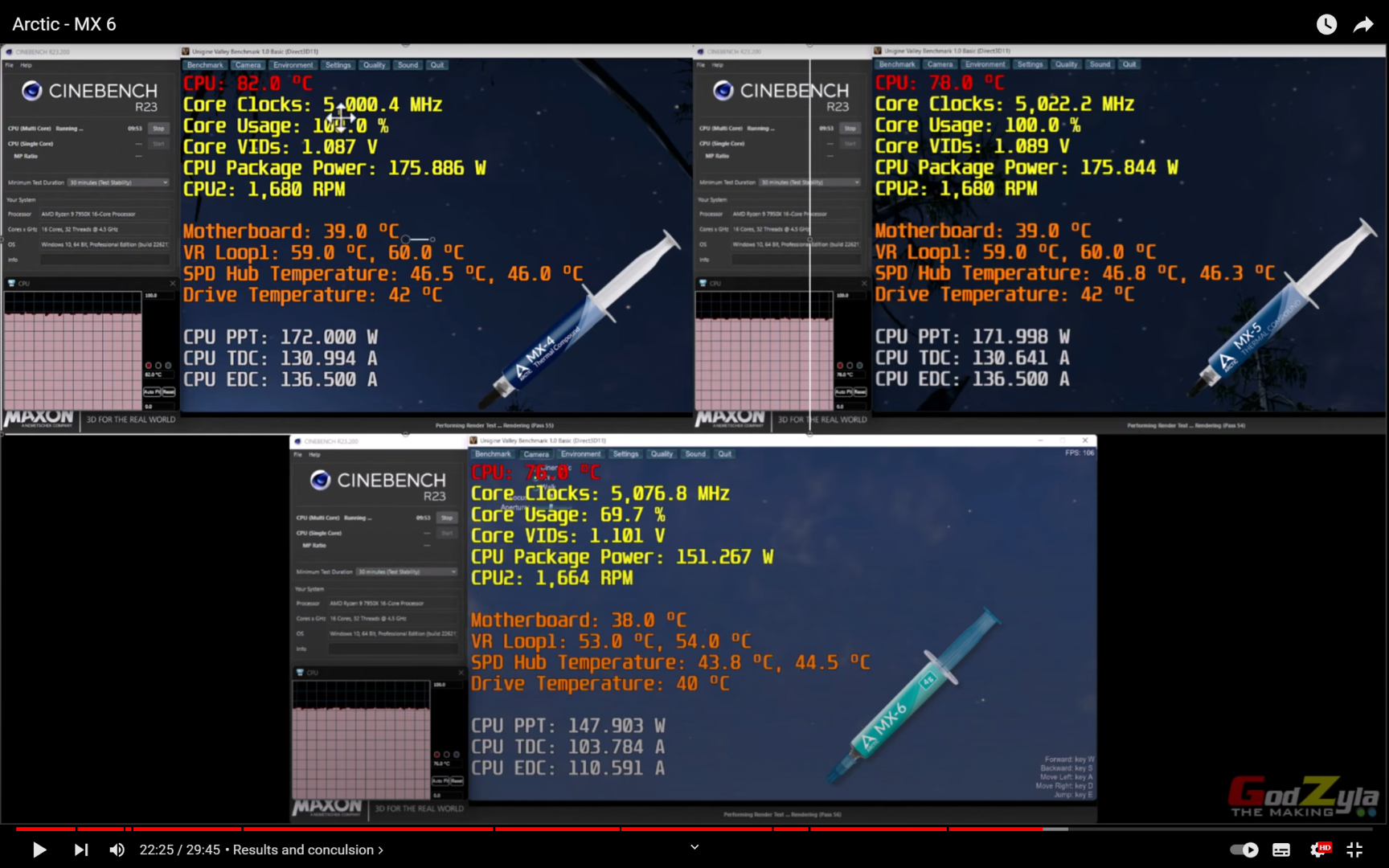Click the CPU graph monitor icon, MX-4 panel

pyautogui.click(x=11, y=283)
